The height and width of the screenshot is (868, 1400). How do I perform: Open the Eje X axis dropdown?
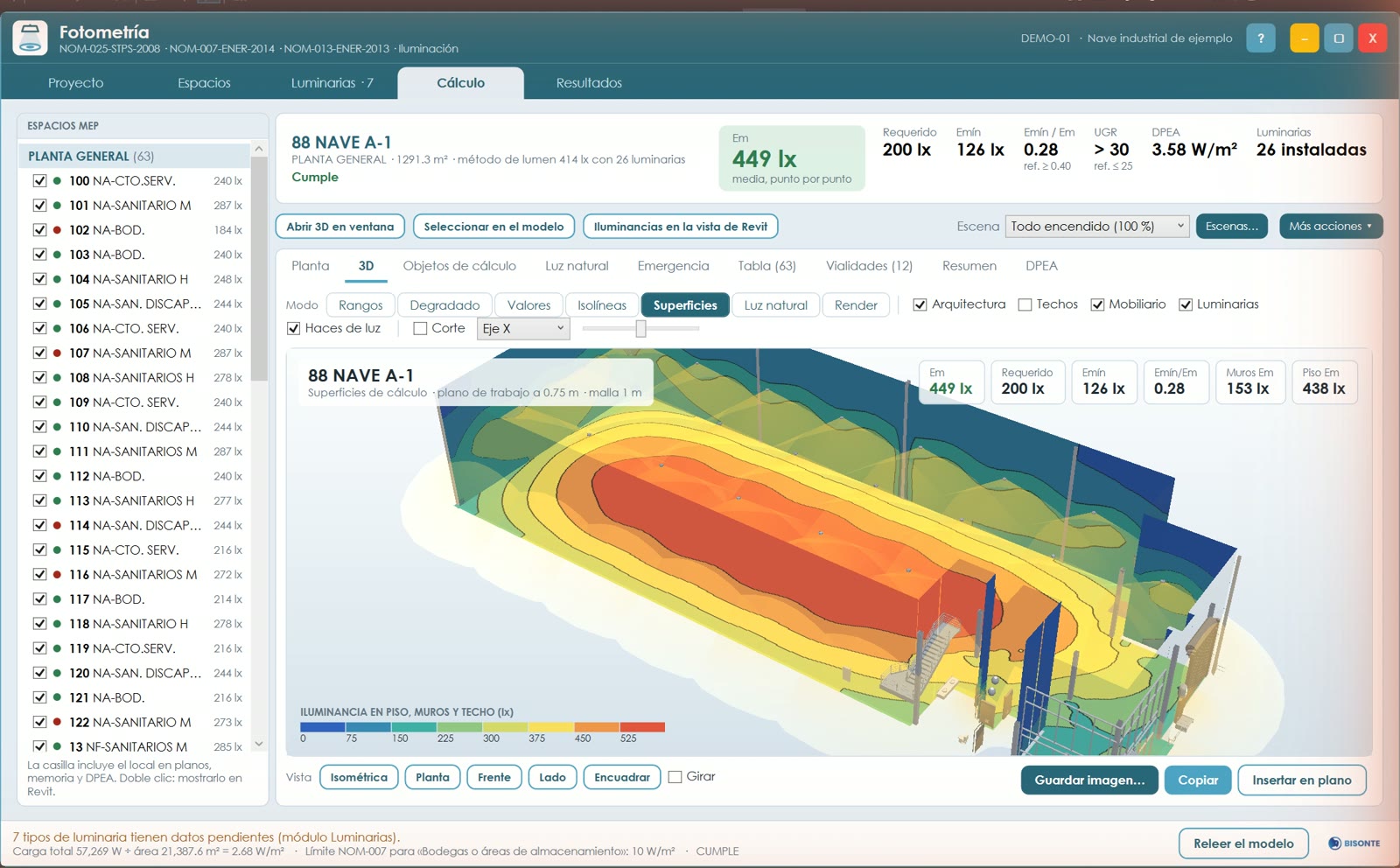[523, 328]
